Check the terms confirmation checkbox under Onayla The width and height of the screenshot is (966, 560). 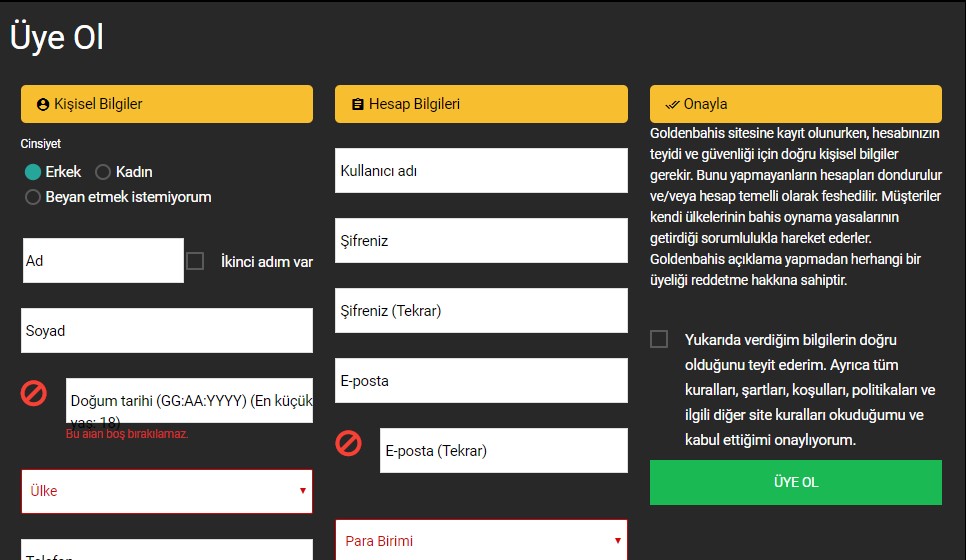tap(659, 339)
